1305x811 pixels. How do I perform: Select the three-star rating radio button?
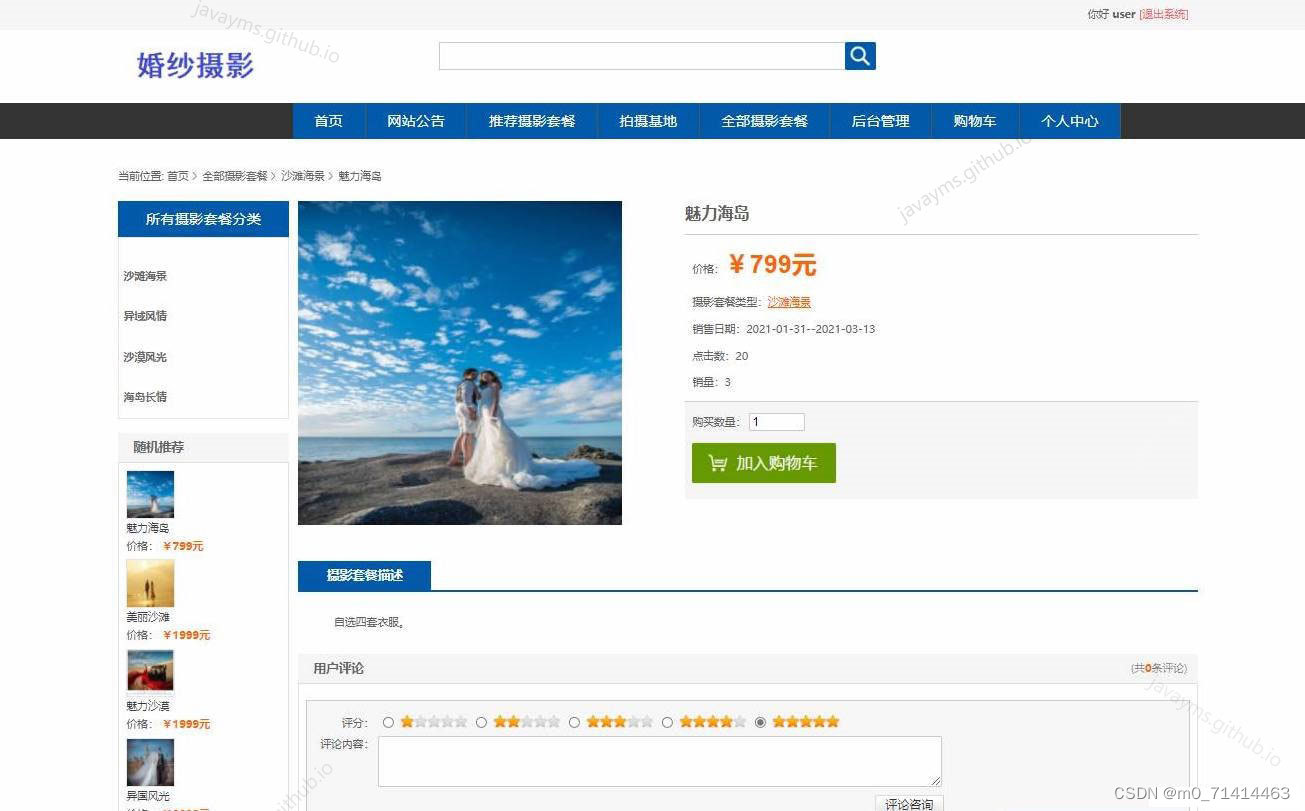tap(574, 722)
